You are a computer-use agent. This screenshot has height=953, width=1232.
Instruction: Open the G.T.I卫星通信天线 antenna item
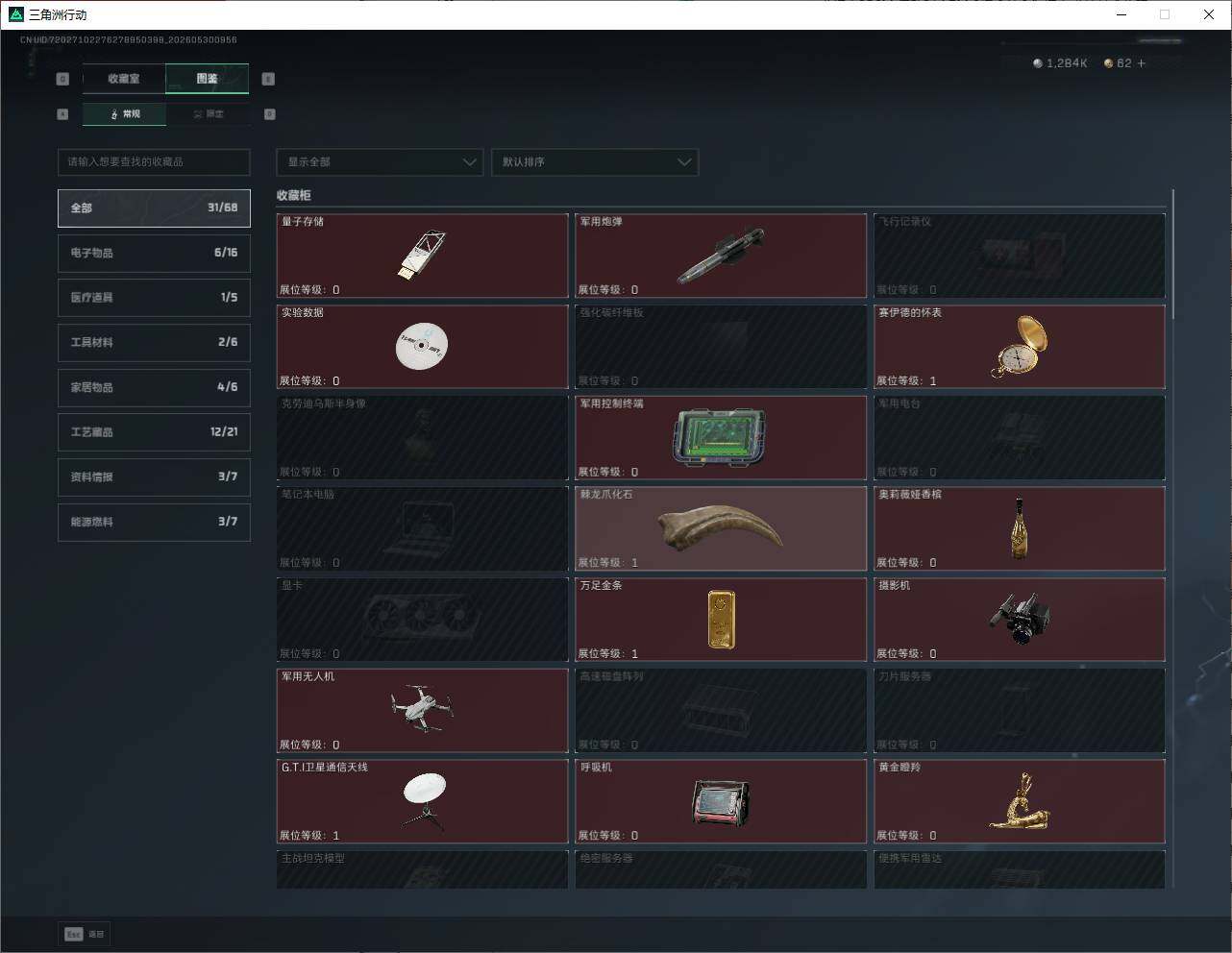422,801
